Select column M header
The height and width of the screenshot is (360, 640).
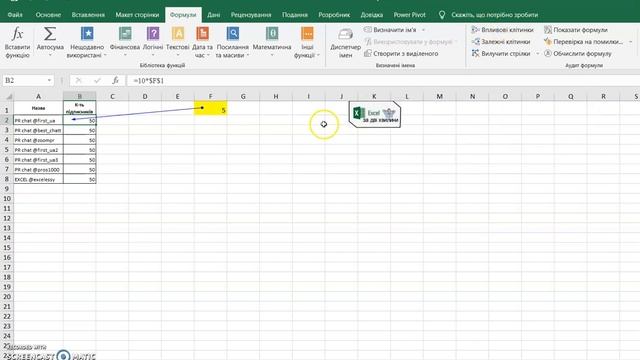[x=440, y=96]
